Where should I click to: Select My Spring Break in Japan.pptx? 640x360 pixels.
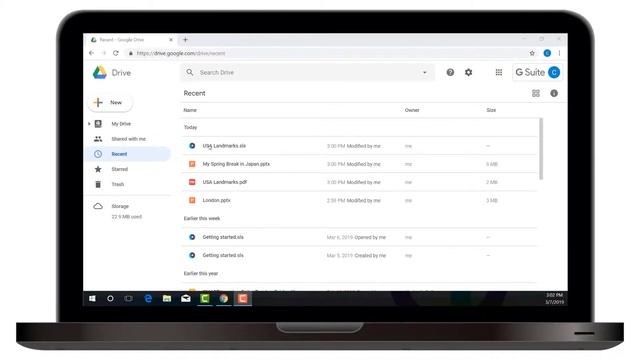tap(236, 164)
